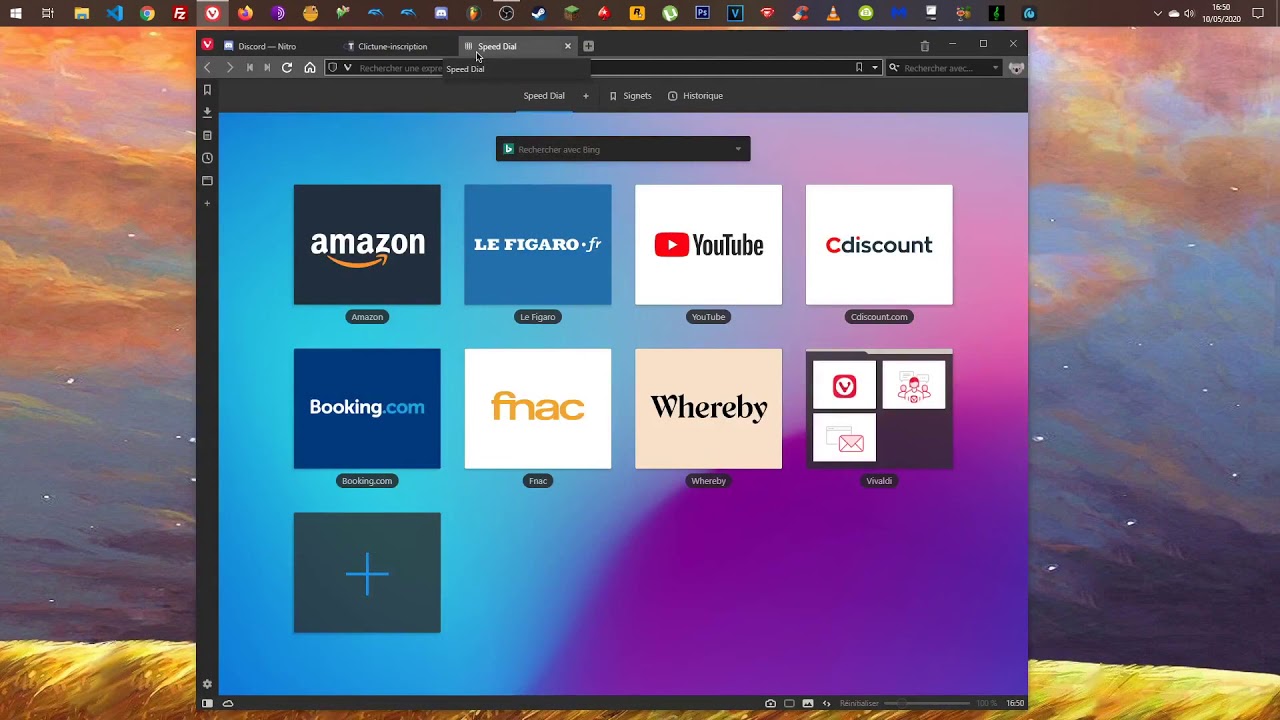Open the Le Figaro speed dial thumbnail
The width and height of the screenshot is (1280, 720).
538,245
